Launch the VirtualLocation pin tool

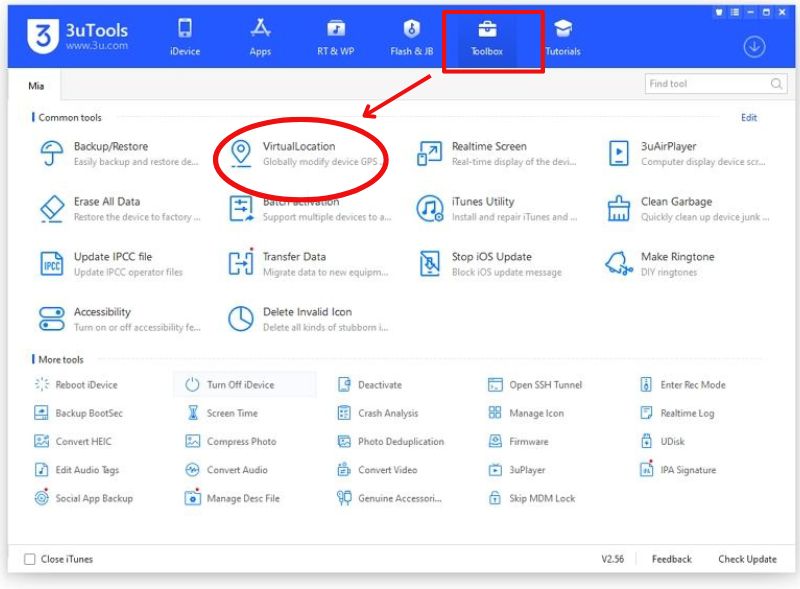click(x=305, y=154)
